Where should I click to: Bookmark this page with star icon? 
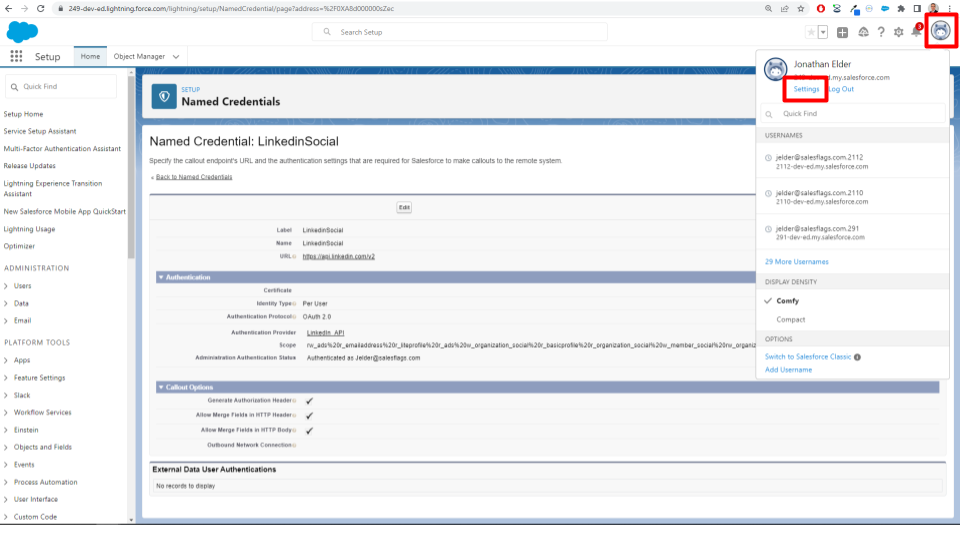pos(801,9)
